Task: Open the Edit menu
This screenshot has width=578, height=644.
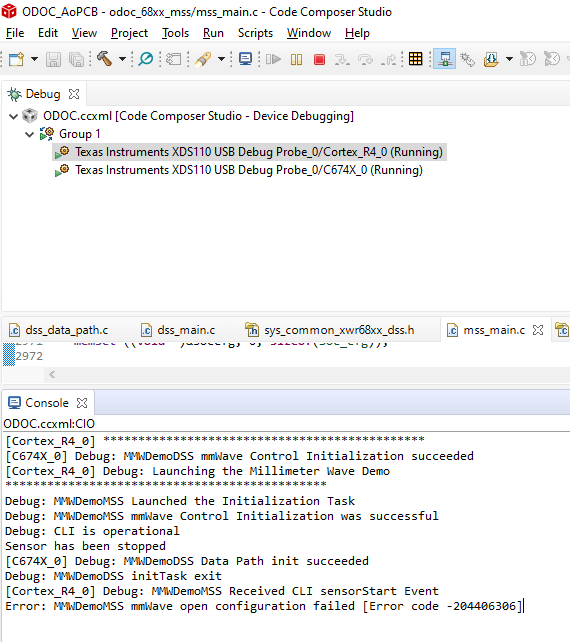Action: [48, 33]
